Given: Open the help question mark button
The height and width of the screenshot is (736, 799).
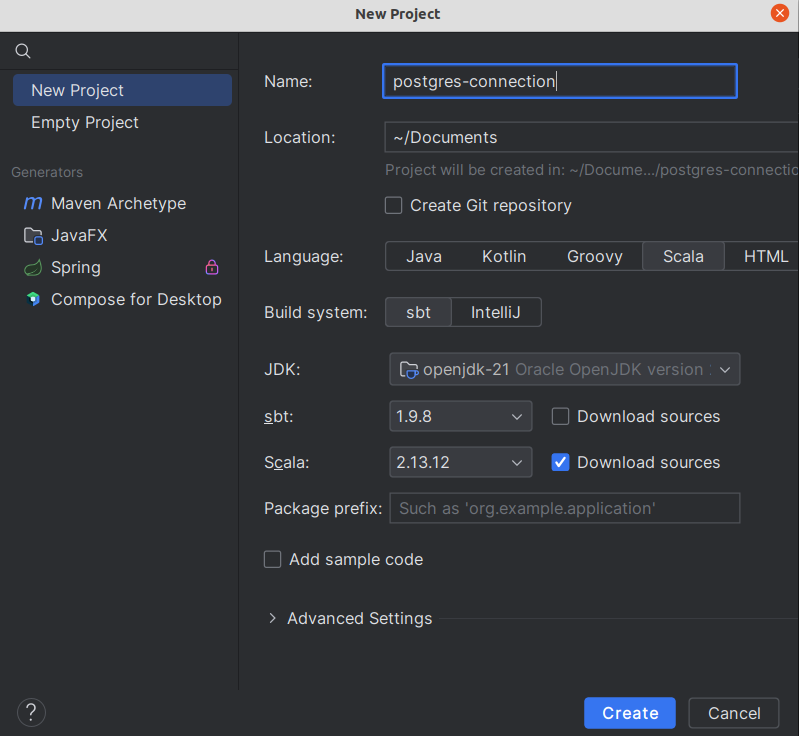Looking at the screenshot, I should (32, 713).
